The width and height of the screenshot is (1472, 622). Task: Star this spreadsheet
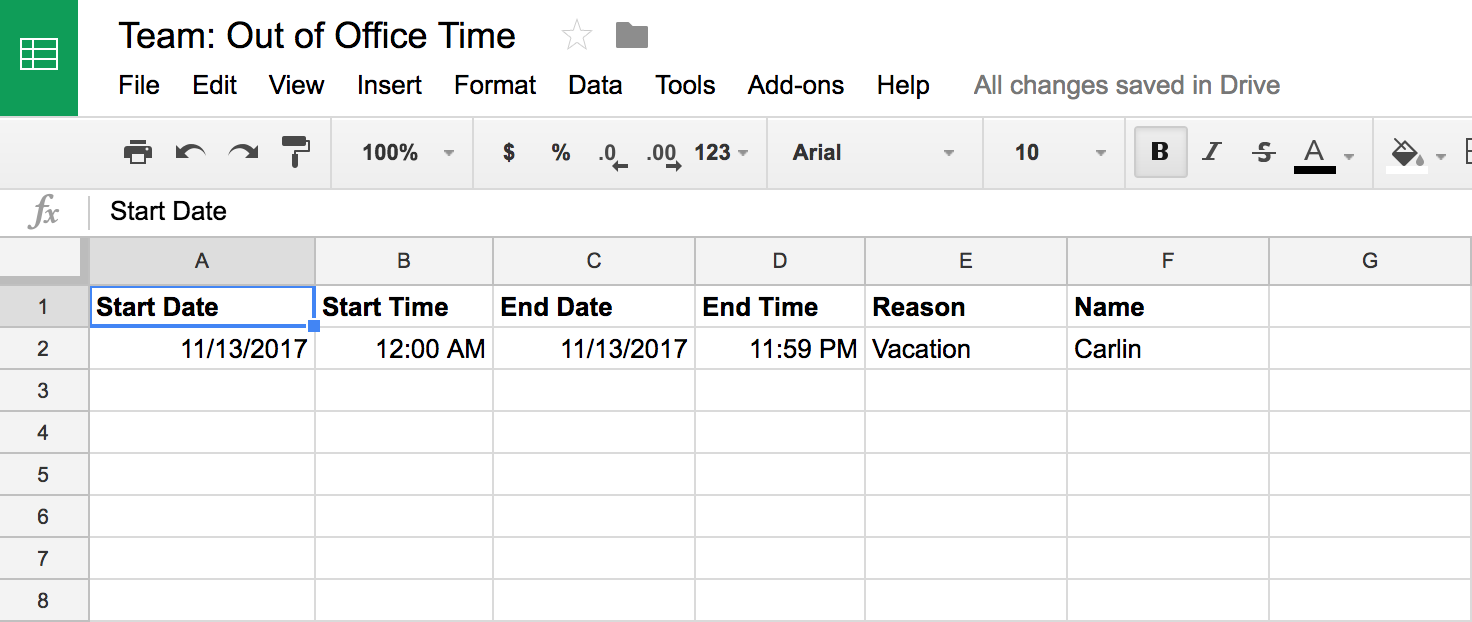(577, 36)
